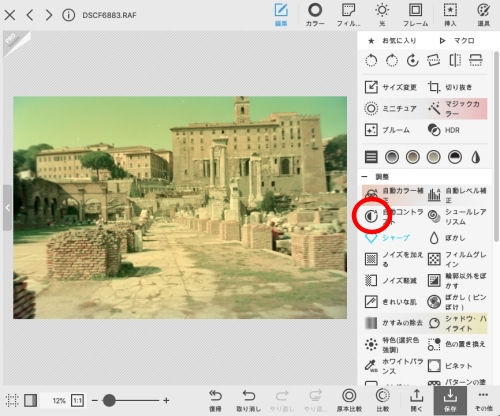Open the フレーム frame tab
This screenshot has width=500, height=416.
(x=415, y=15)
